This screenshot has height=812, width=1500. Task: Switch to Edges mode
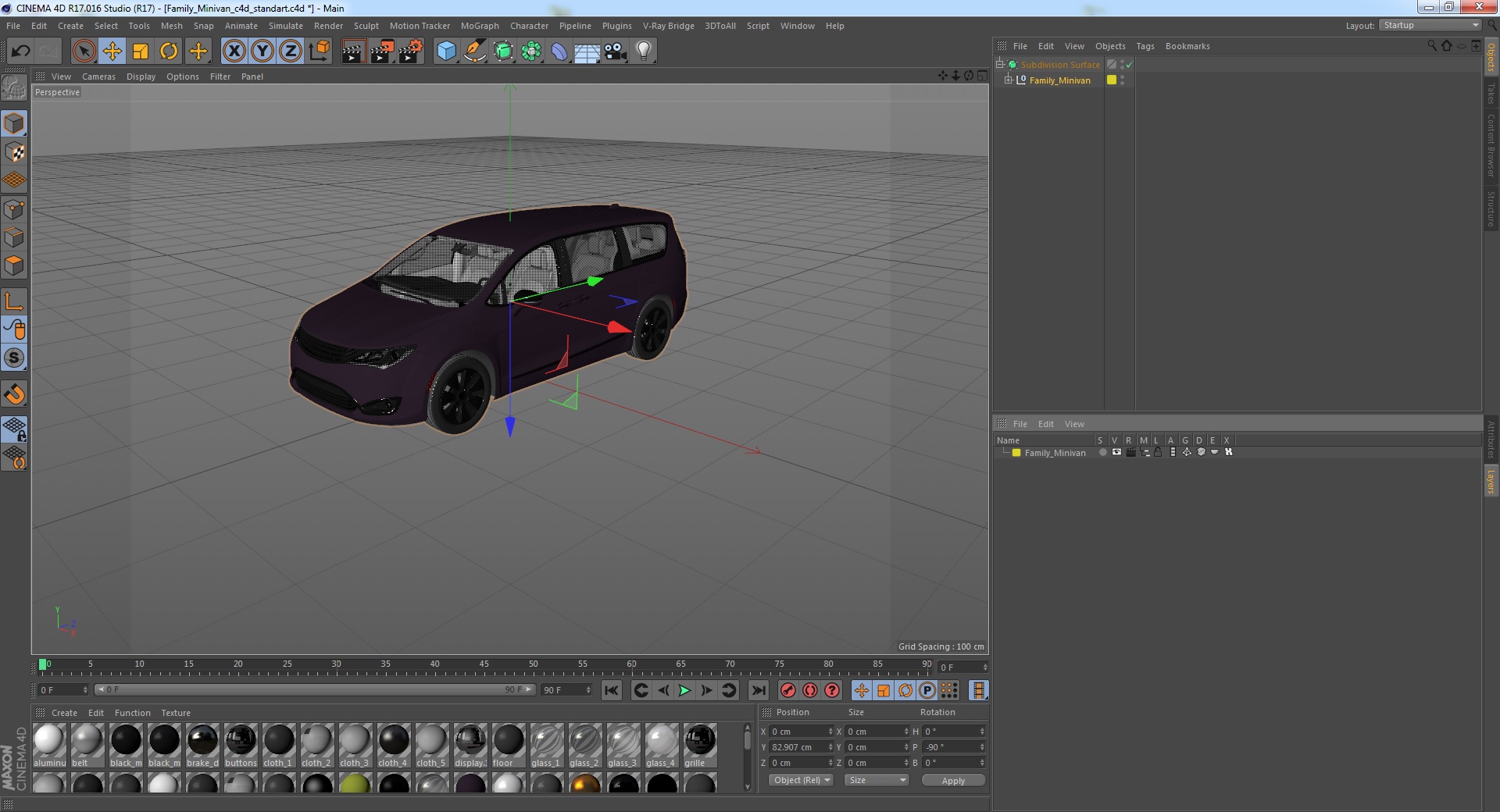coord(14,237)
